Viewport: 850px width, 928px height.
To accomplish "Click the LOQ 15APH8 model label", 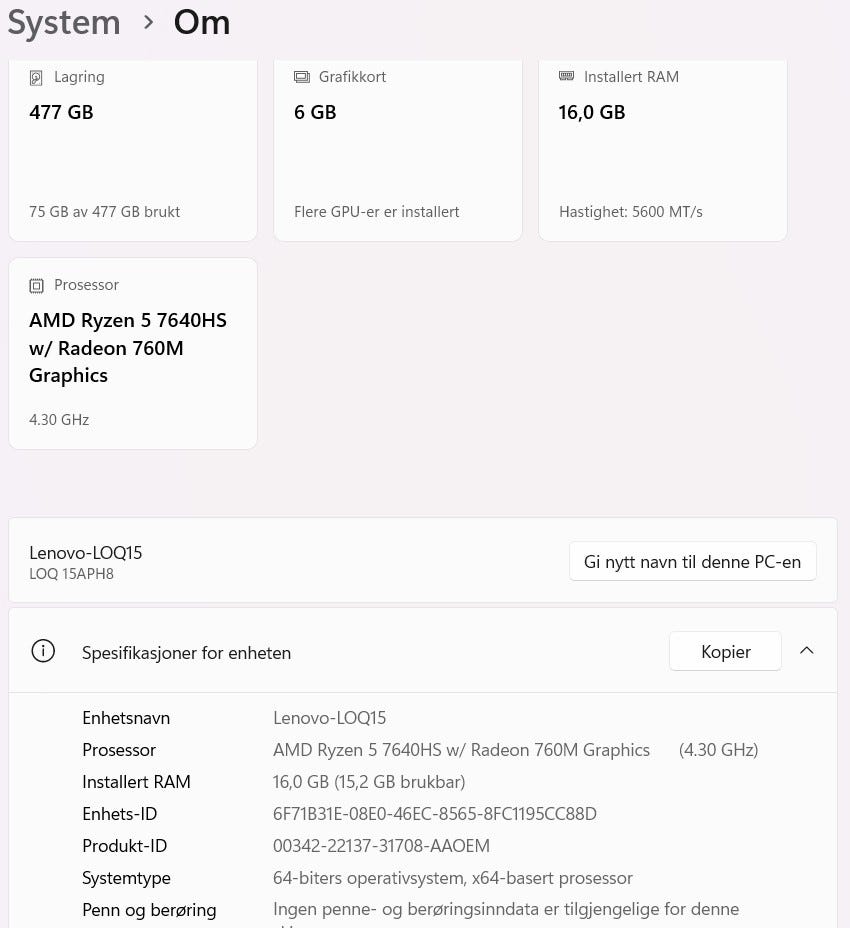I will pos(74,574).
